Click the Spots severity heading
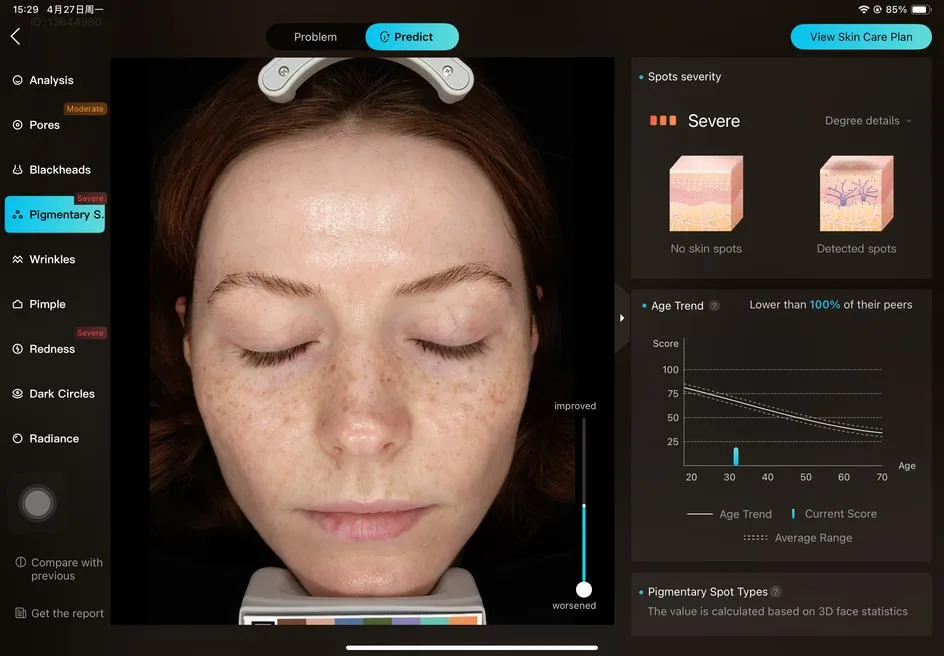Viewport: 944px width, 656px height. click(x=684, y=76)
